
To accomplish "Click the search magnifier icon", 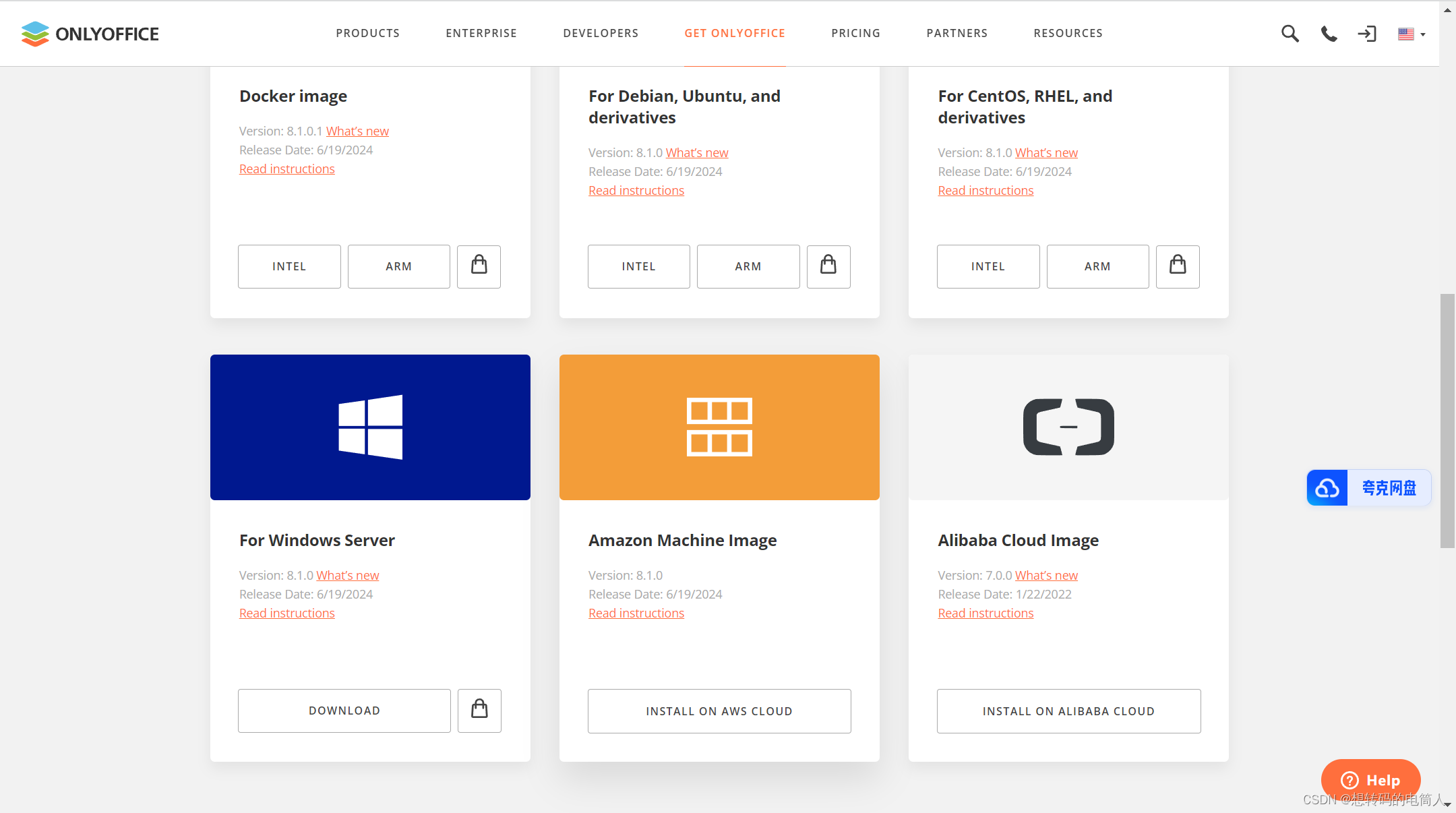I will tap(1290, 34).
